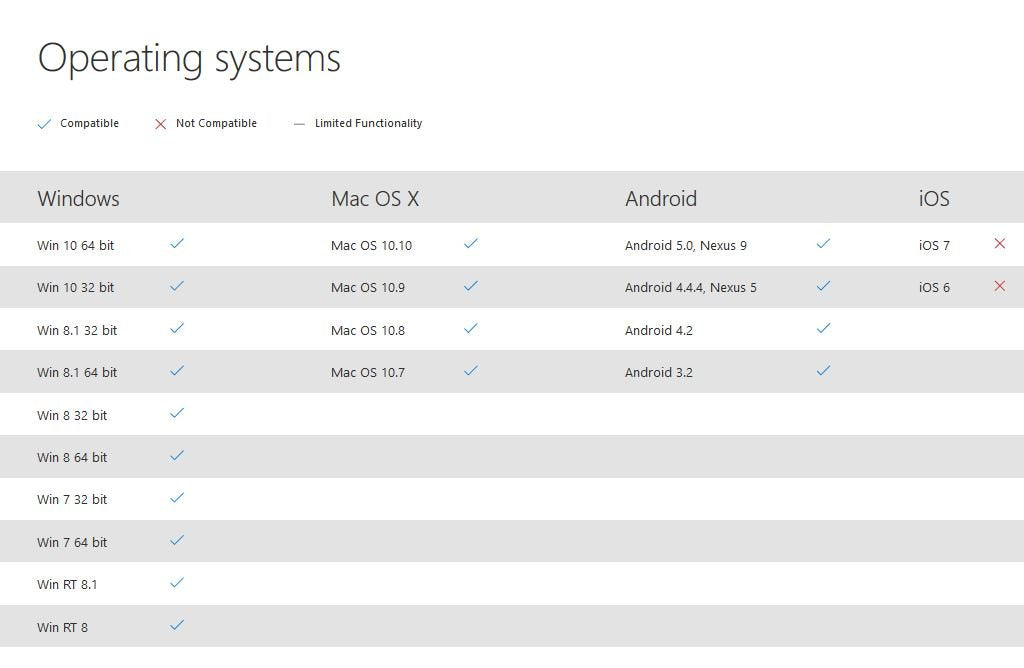Click the checkmark next to Win 8.1 32 bit
Image resolution: width=1024 pixels, height=668 pixels.
[177, 328]
